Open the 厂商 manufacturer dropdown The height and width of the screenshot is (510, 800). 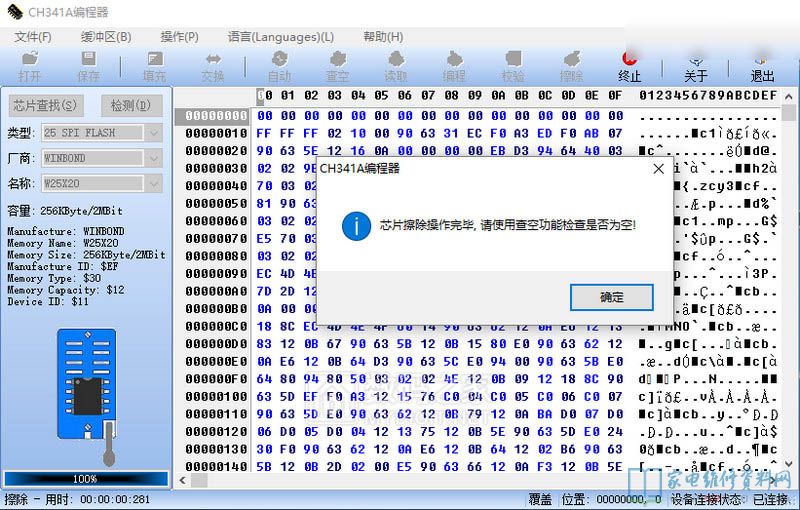(154, 158)
